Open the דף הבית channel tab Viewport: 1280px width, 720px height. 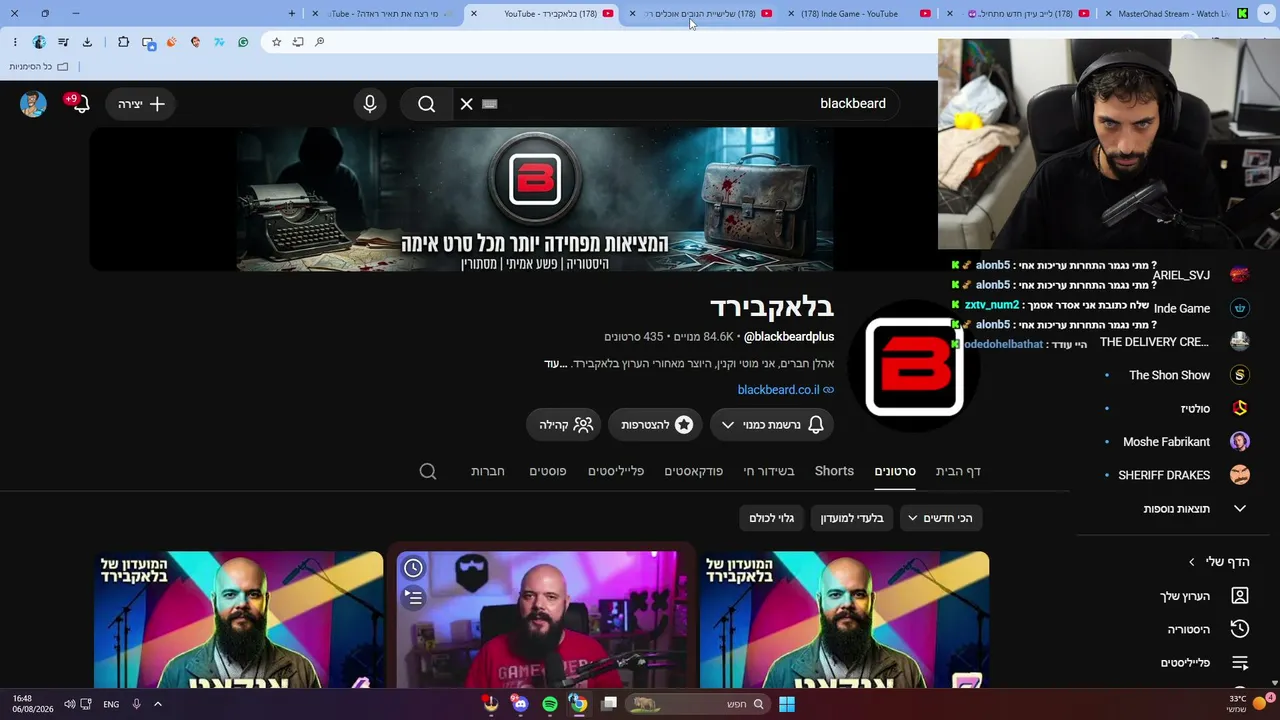click(x=958, y=471)
